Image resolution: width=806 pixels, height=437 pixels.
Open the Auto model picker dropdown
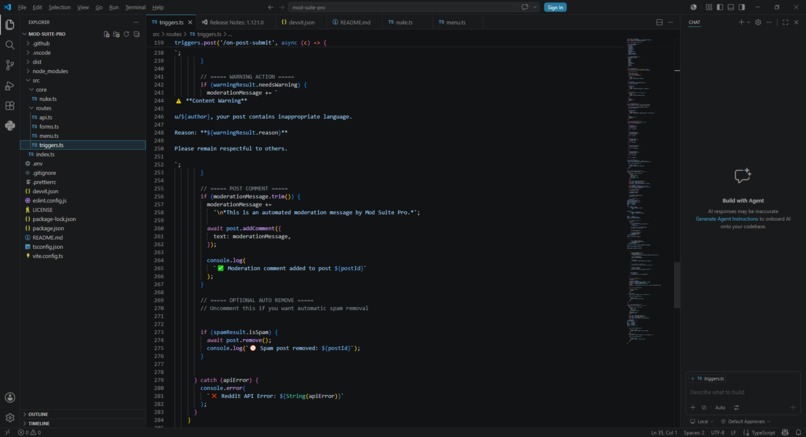720,407
